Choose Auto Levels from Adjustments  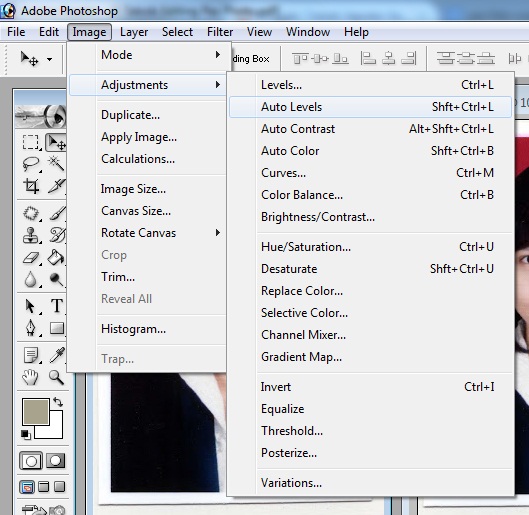(x=370, y=107)
